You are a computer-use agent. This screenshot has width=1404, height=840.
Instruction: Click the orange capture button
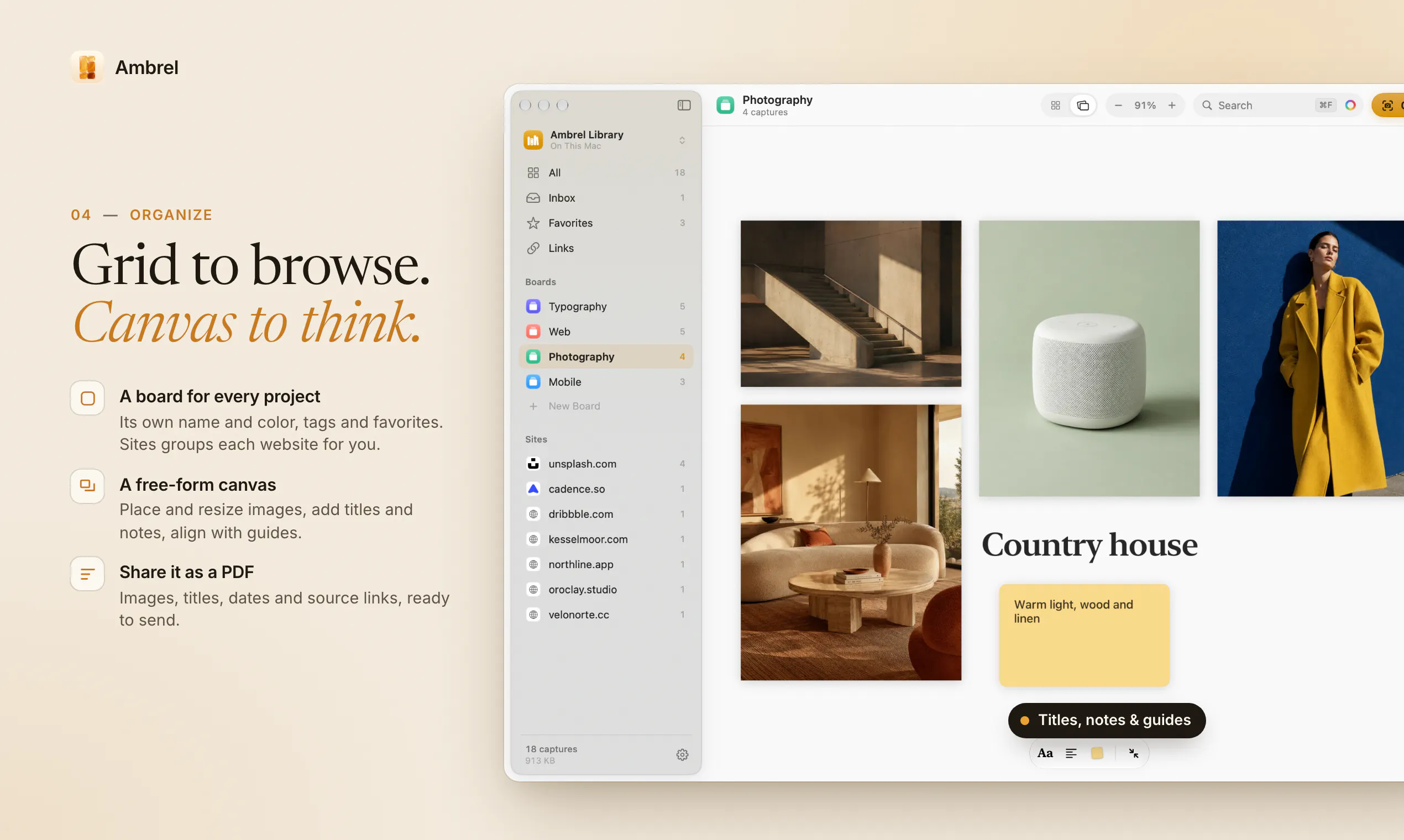(x=1388, y=106)
